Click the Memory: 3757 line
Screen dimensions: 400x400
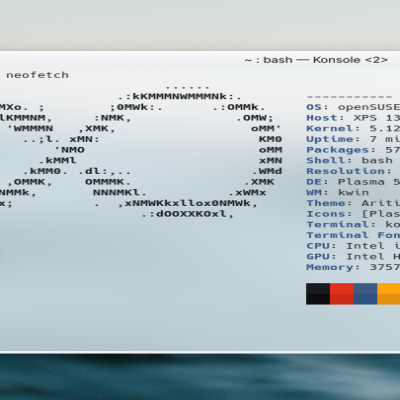[353, 267]
